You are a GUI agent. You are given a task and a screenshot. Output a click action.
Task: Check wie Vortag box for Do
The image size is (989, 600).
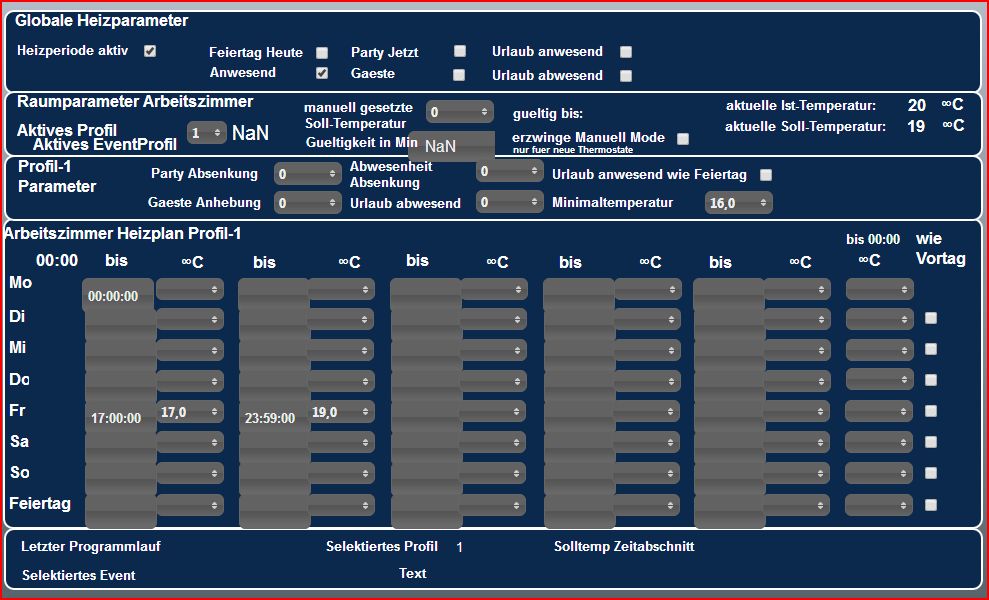(931, 380)
